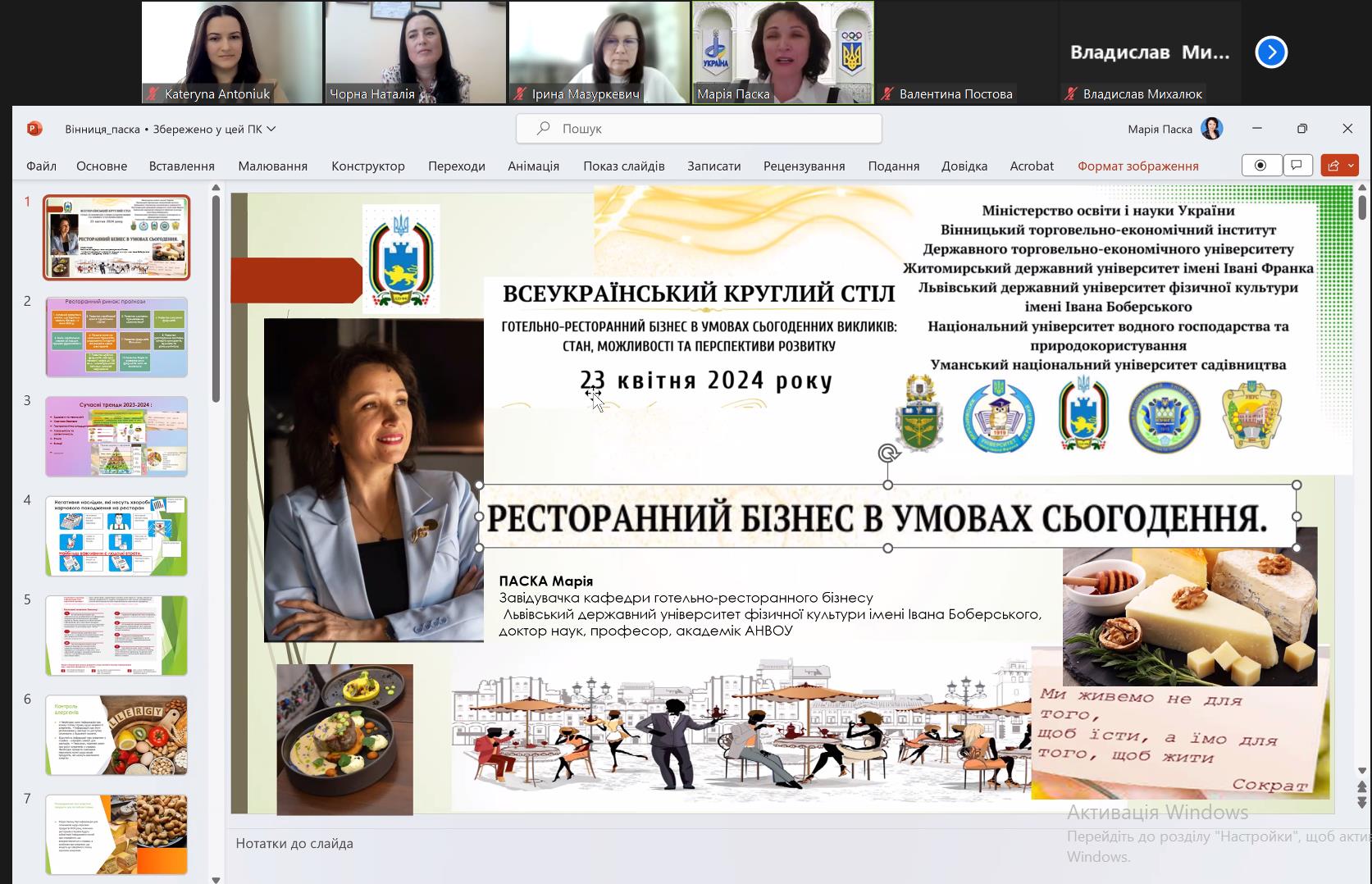
Task: Click muted mic icon of Kateryna Antoniuk
Action: 153,94
